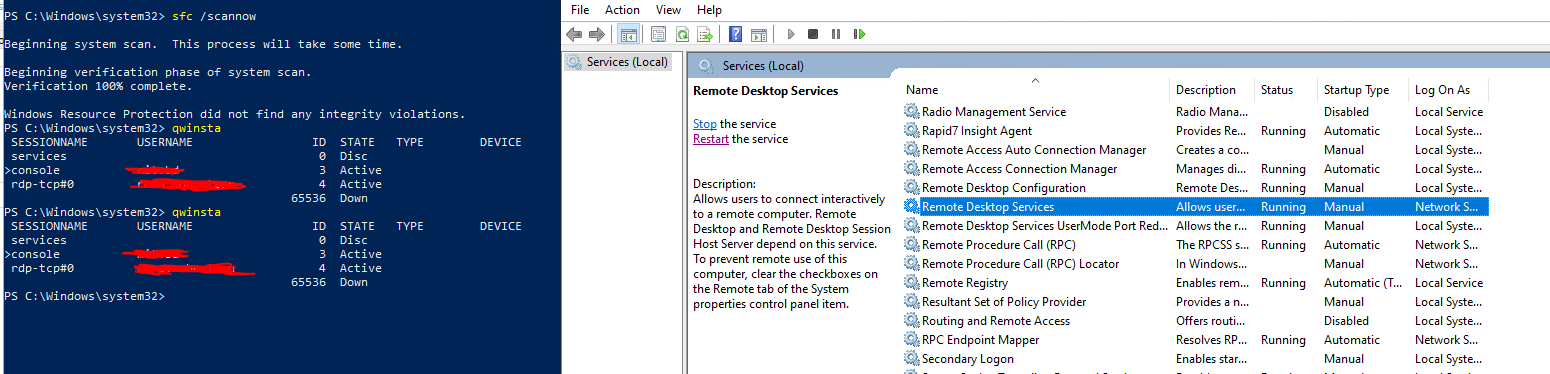This screenshot has width=1550, height=374.
Task: Click Remote Desktop Services heading in details pane
Action: pos(766,91)
